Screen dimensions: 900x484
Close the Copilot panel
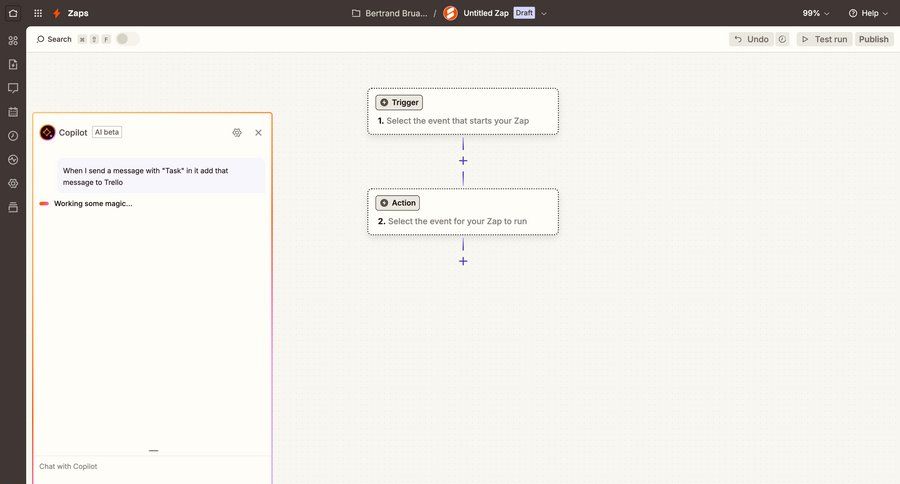[x=258, y=133]
